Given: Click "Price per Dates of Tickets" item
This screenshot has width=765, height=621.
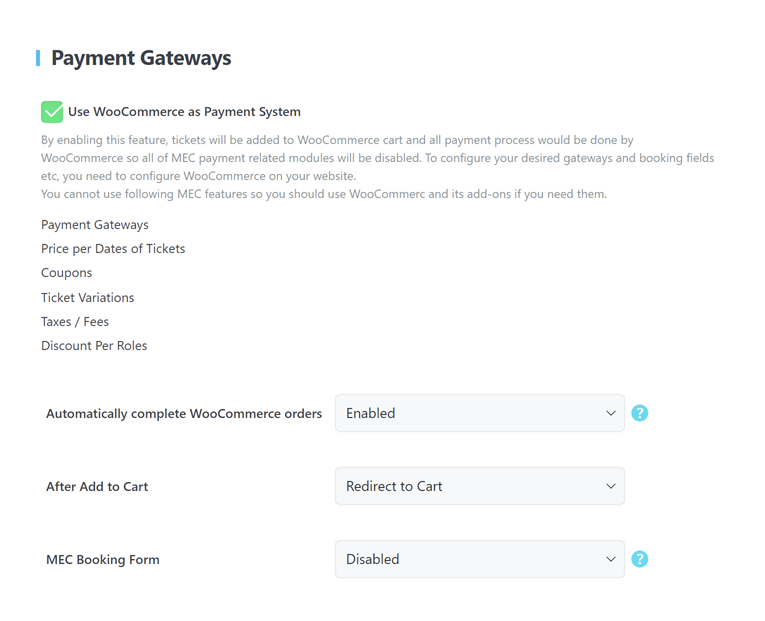Looking at the screenshot, I should coord(113,249).
